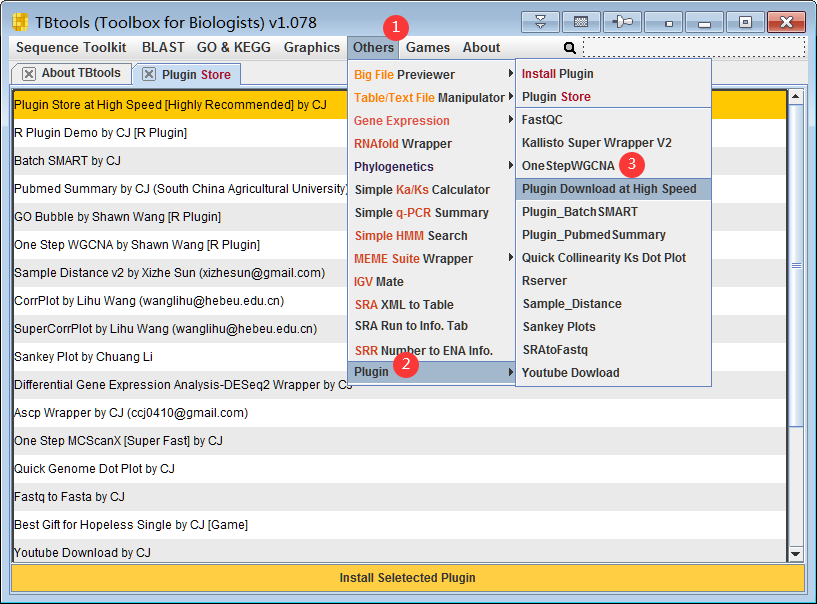Open the GO & KEGG menu
Viewport: 817px width, 604px height.
coord(233,47)
